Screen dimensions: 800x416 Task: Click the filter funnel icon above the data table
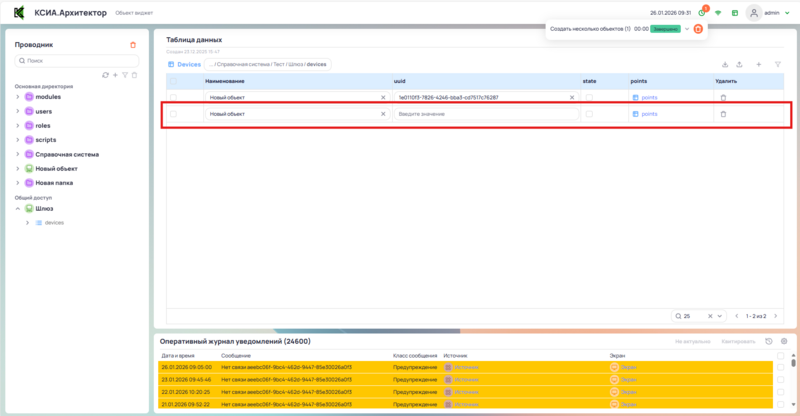pos(778,64)
